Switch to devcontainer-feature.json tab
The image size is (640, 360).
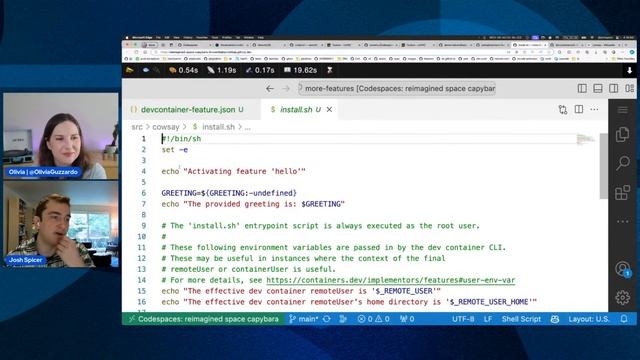click(x=188, y=110)
